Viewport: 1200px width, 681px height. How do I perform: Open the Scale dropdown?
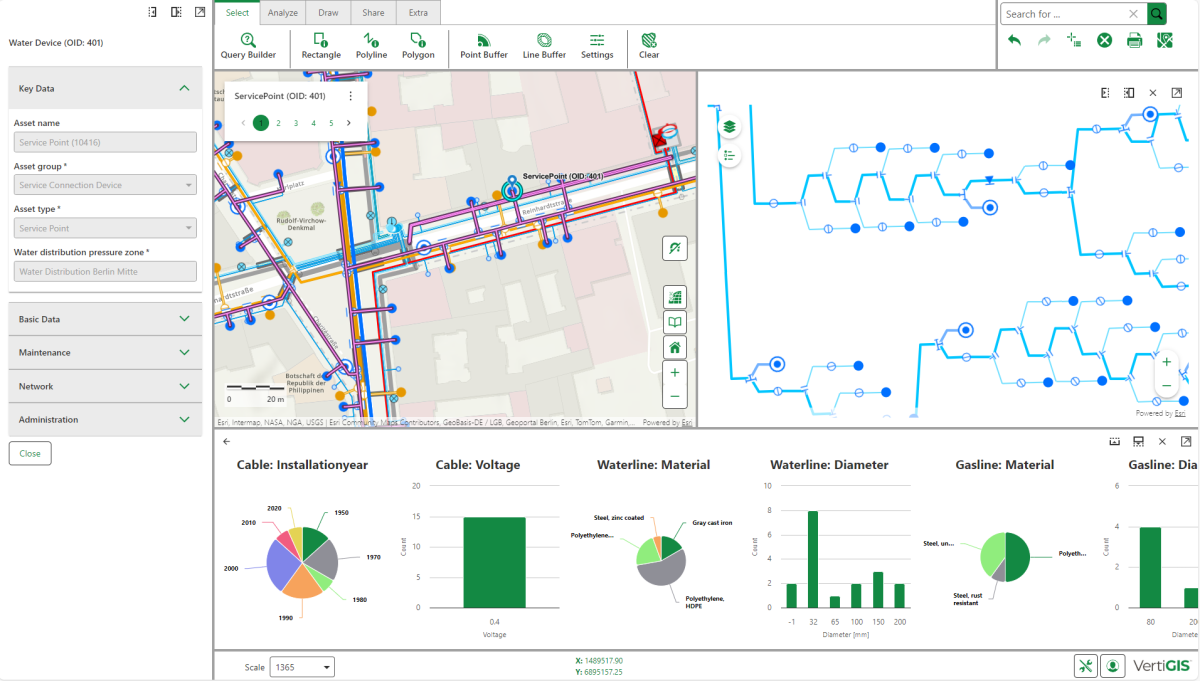[x=302, y=667]
